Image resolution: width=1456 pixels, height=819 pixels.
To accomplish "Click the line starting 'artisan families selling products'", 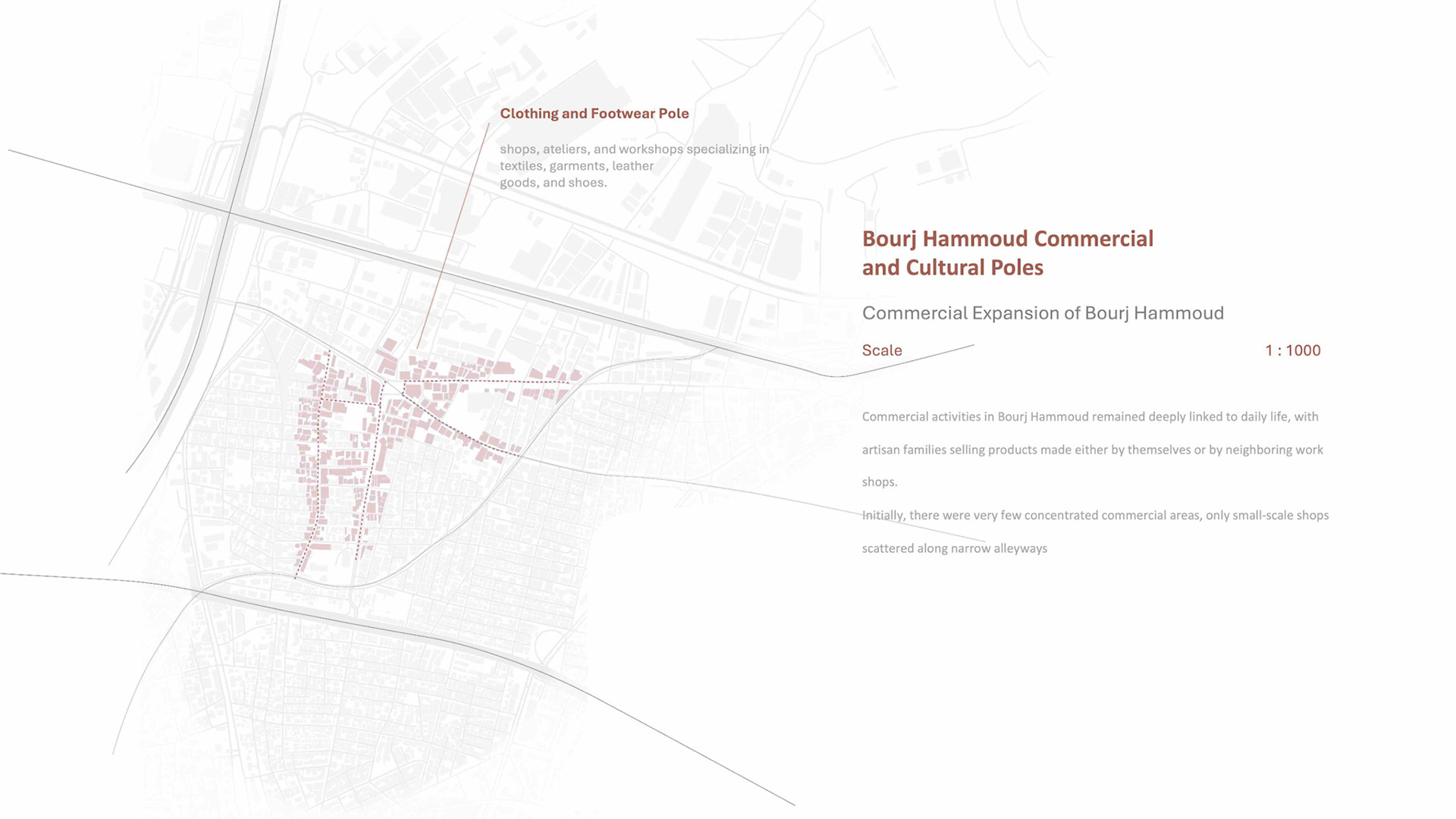I will (1092, 450).
